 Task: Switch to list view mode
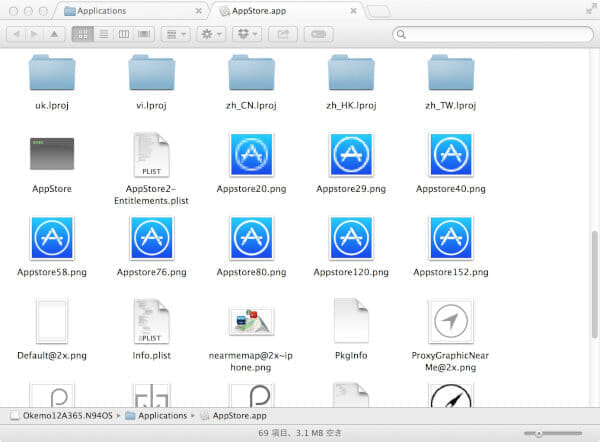[x=103, y=34]
